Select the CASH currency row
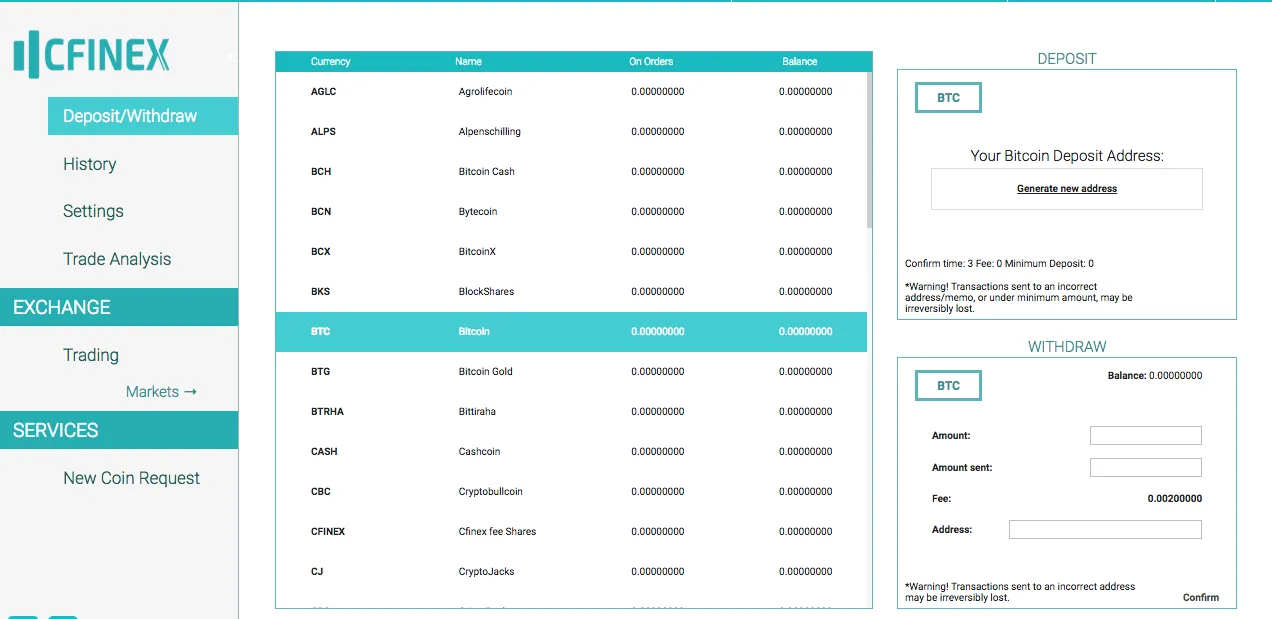 [571, 452]
